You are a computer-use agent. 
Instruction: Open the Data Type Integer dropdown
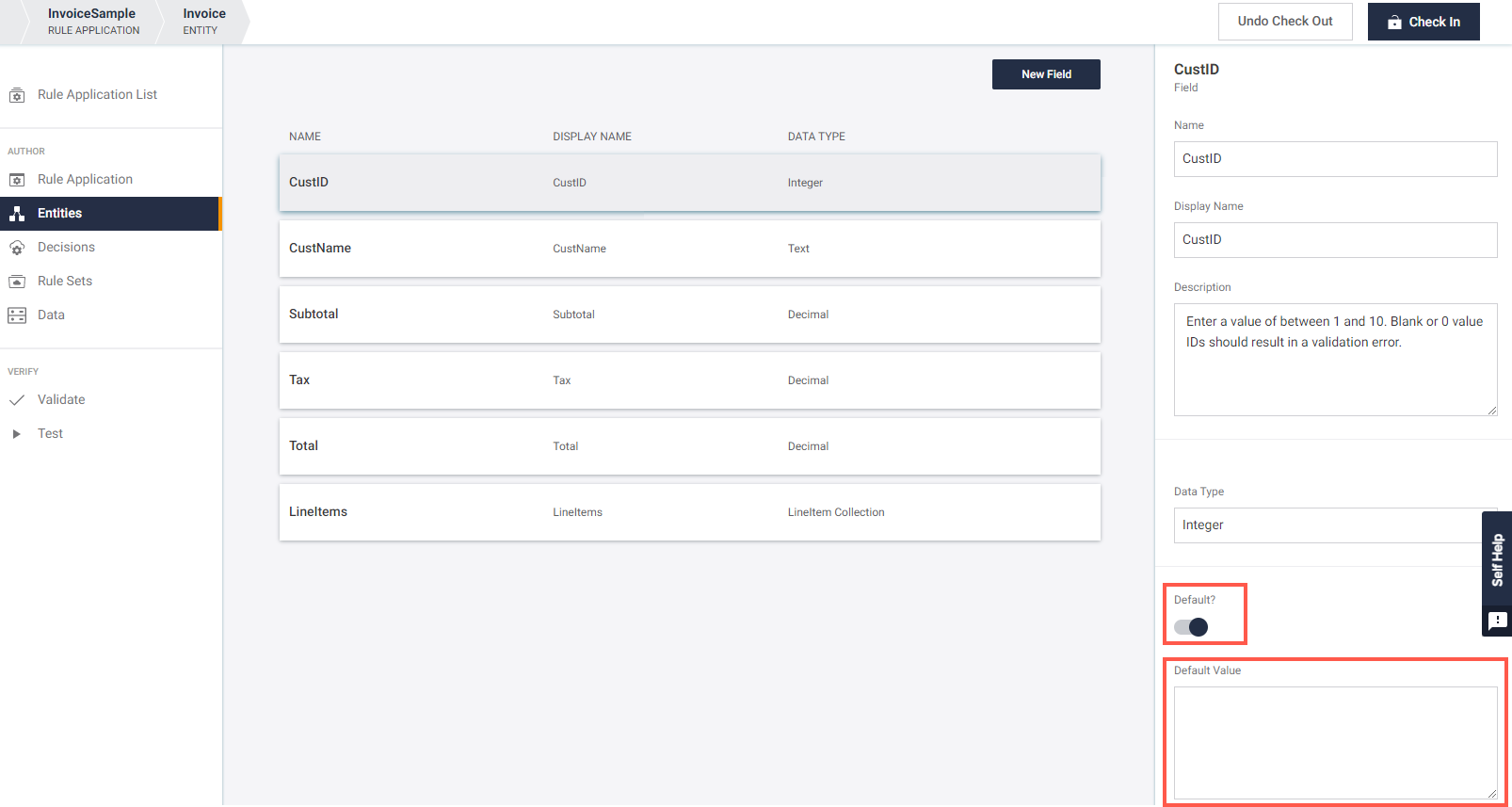1327,525
